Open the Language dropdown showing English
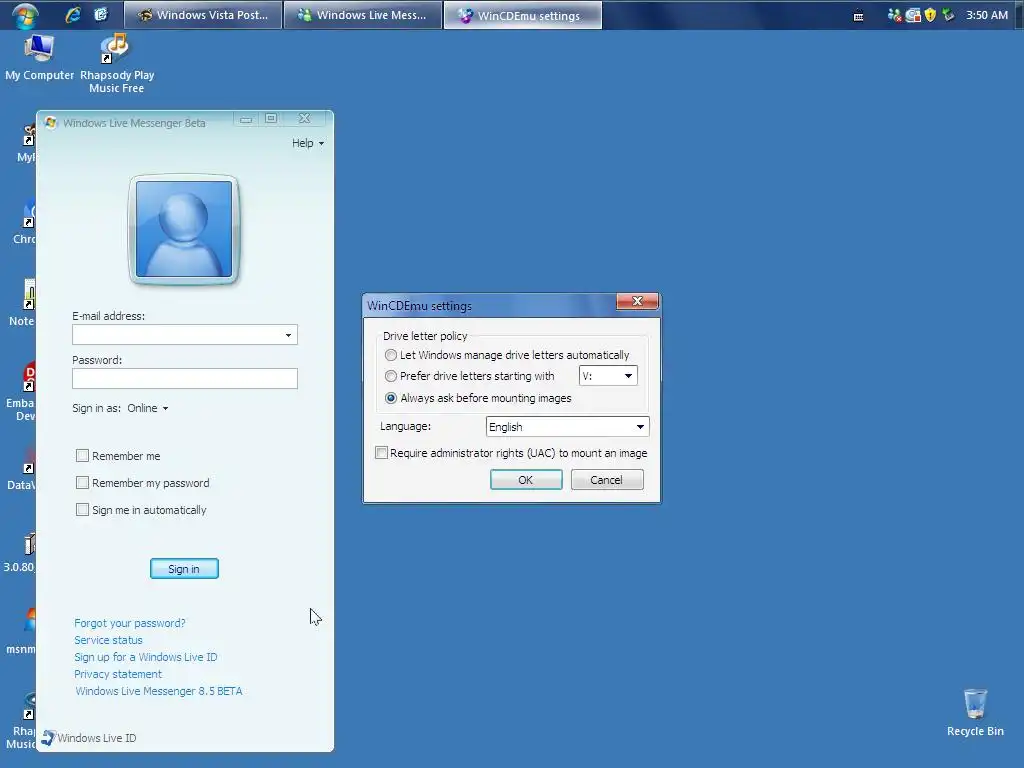This screenshot has width=1024, height=768. click(568, 426)
